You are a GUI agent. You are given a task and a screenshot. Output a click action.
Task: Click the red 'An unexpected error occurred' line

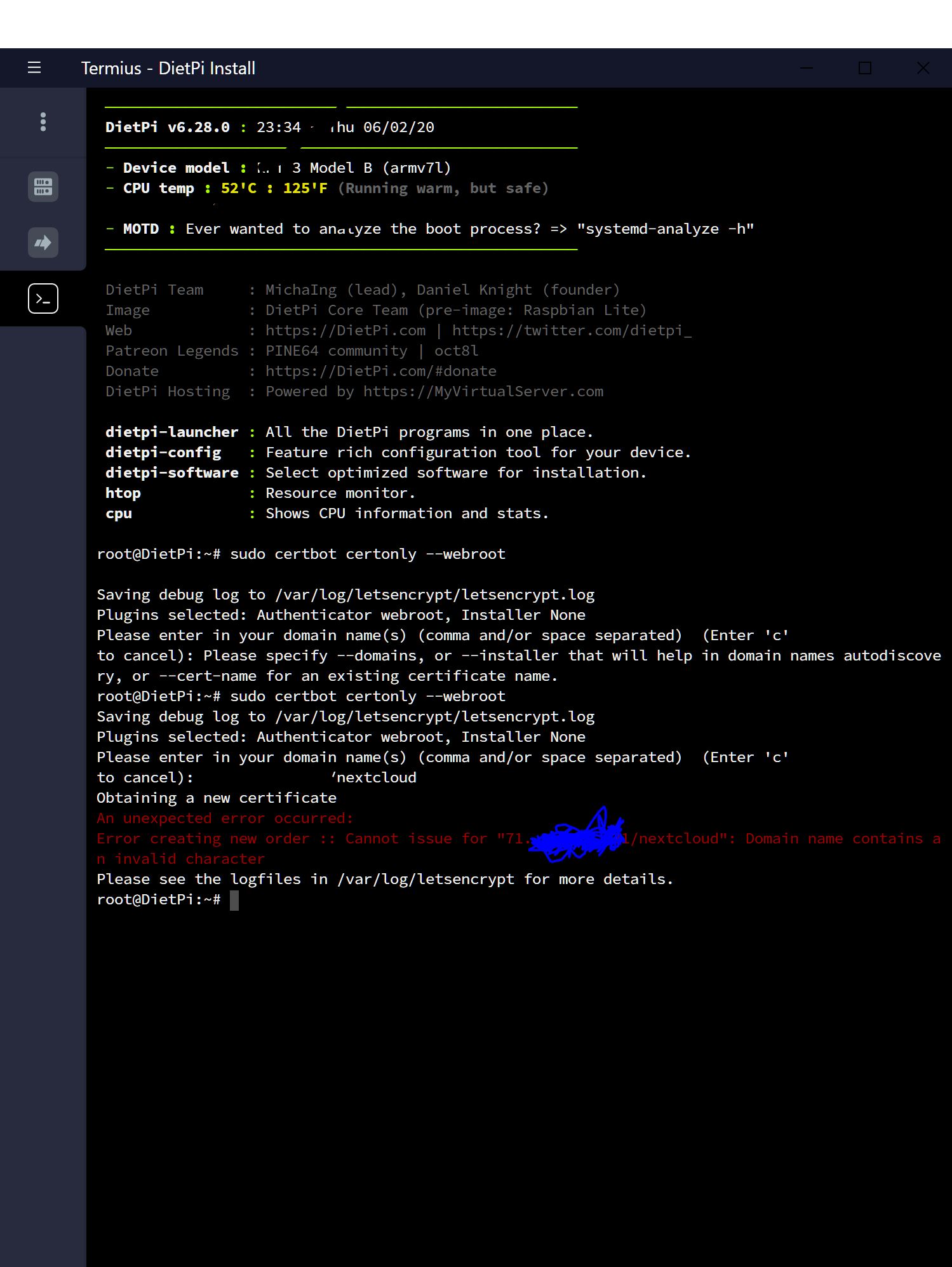(225, 818)
